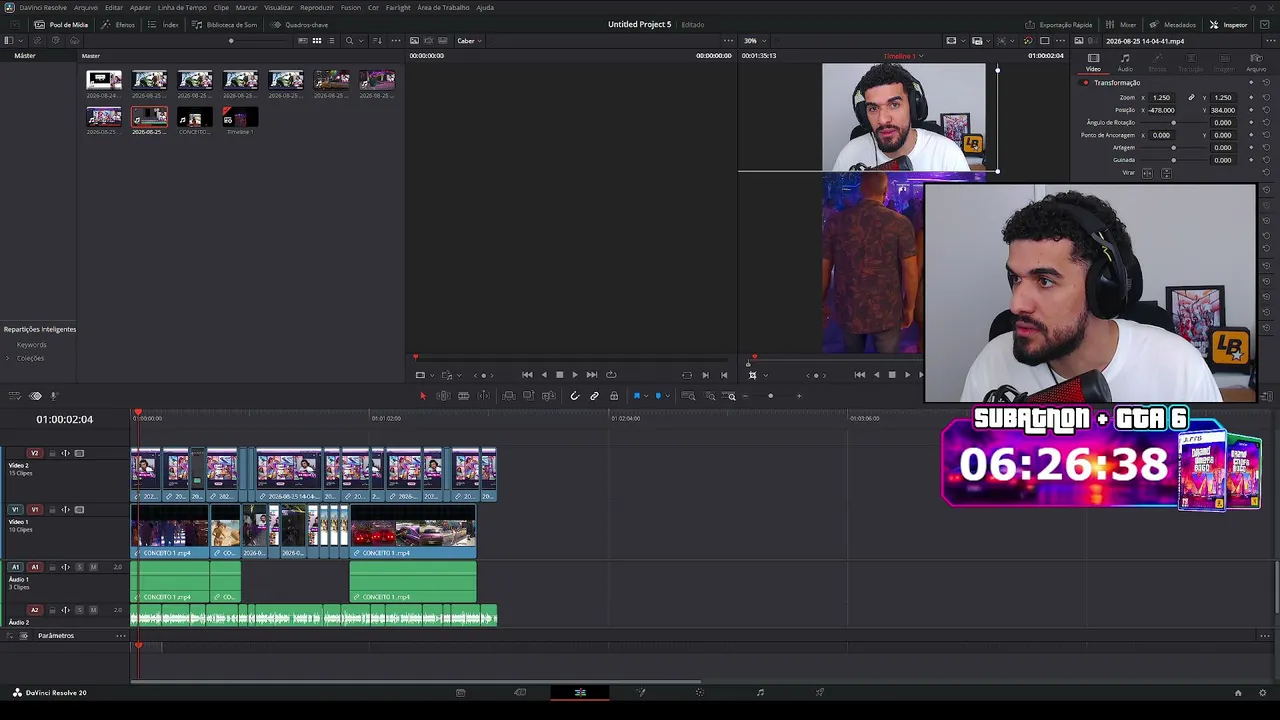The height and width of the screenshot is (720, 1280).
Task: Open the Mixer panel
Action: (x=1120, y=24)
